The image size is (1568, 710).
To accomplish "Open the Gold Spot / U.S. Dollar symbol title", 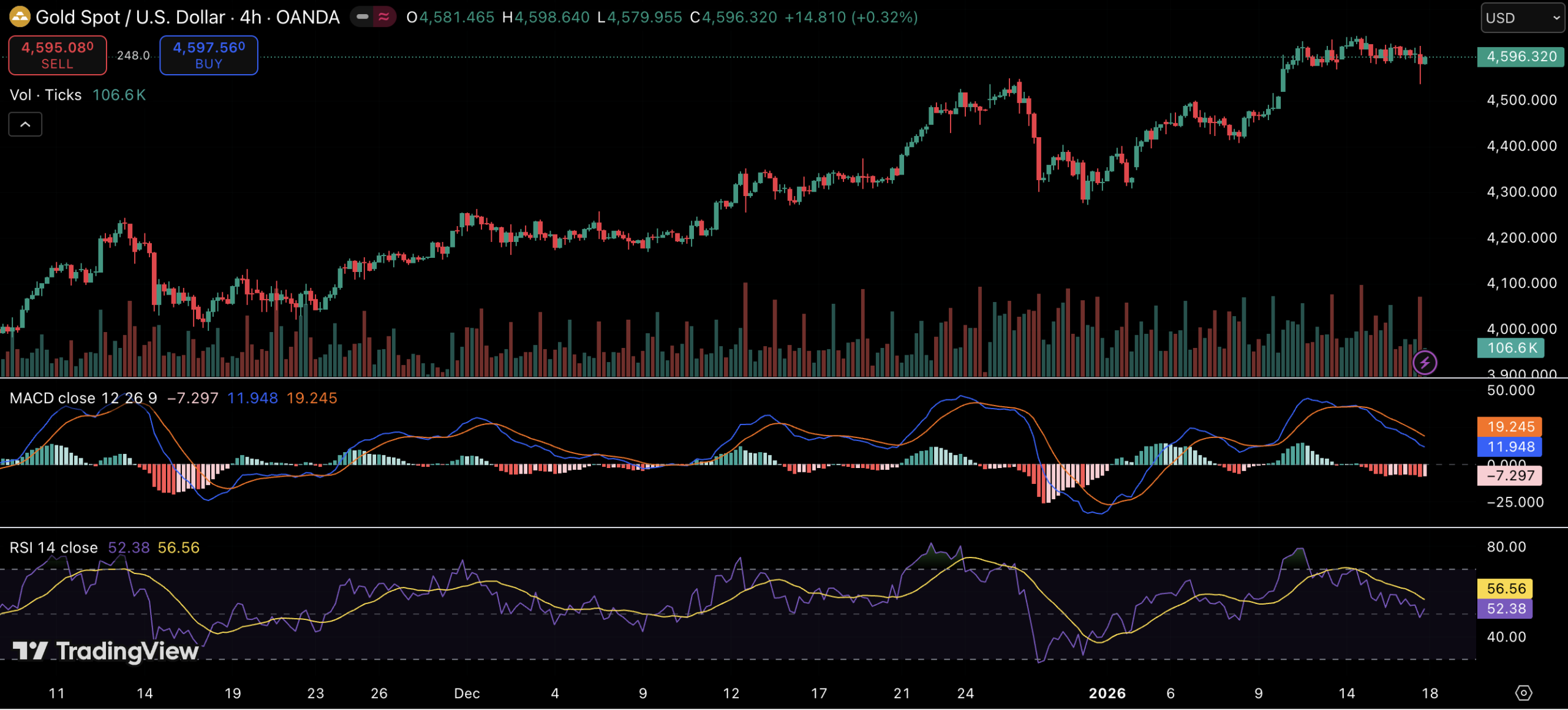I will click(x=187, y=17).
